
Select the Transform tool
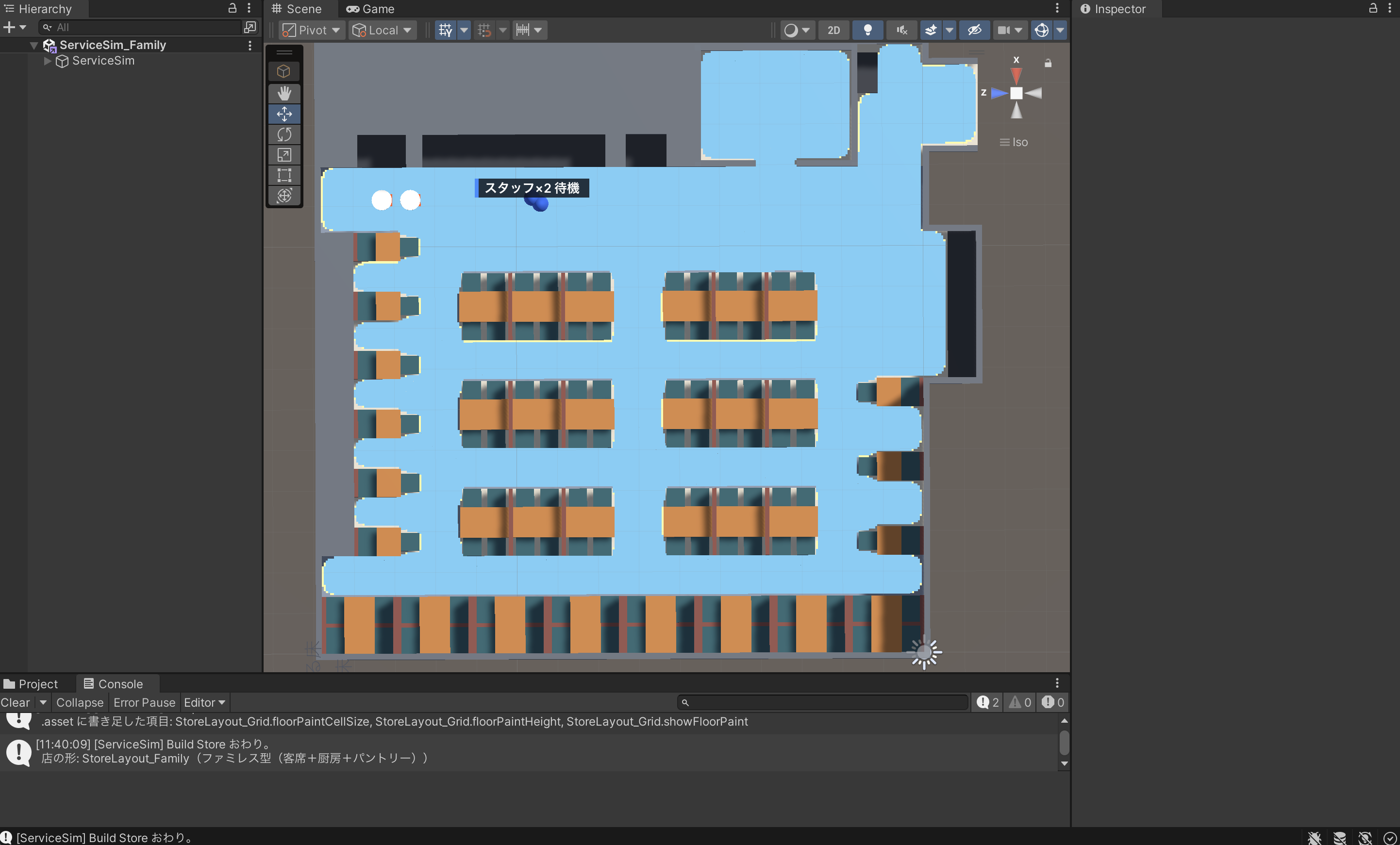click(x=284, y=196)
